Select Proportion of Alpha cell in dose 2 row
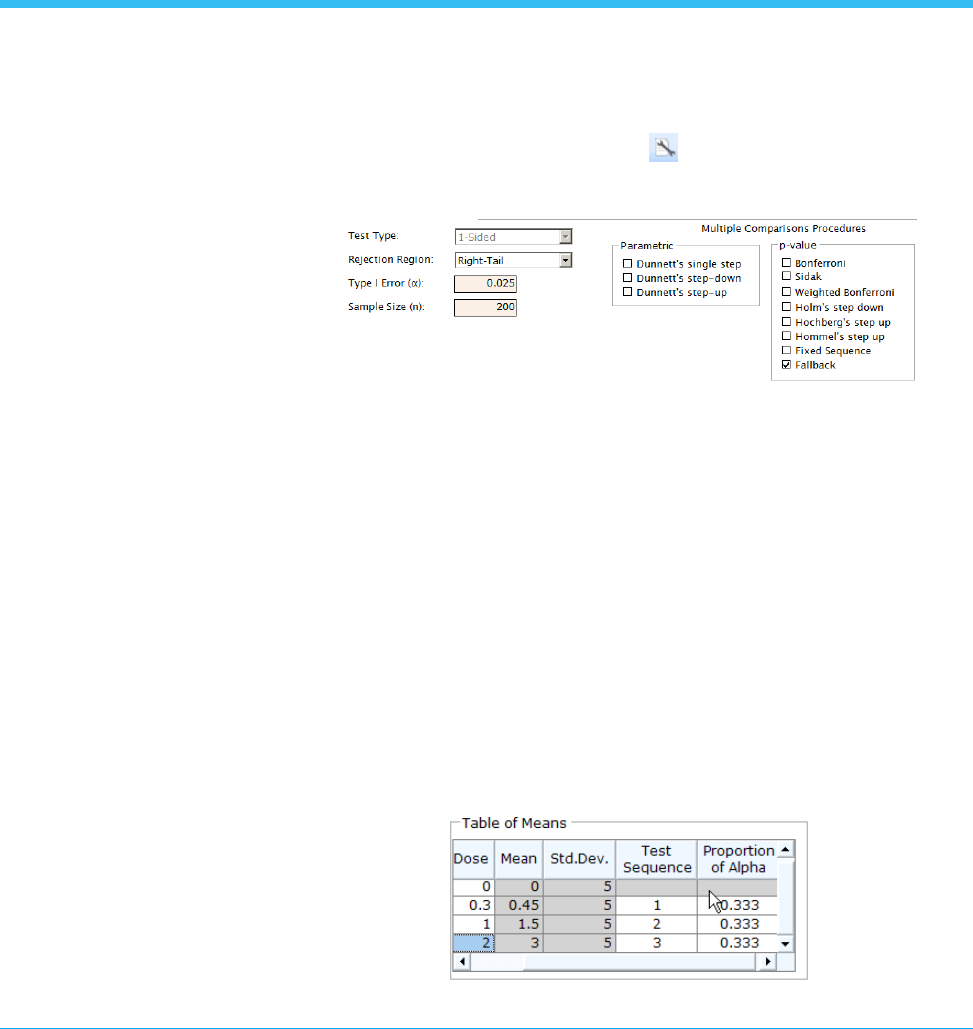This screenshot has height=1029, width=973. pos(737,943)
